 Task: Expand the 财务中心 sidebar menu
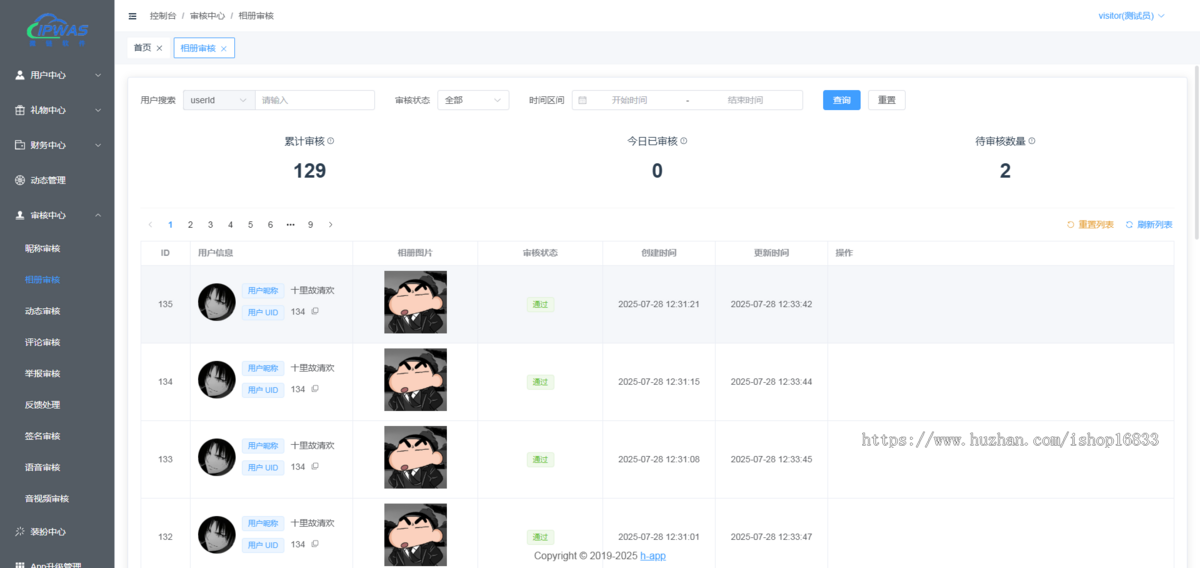pos(57,145)
